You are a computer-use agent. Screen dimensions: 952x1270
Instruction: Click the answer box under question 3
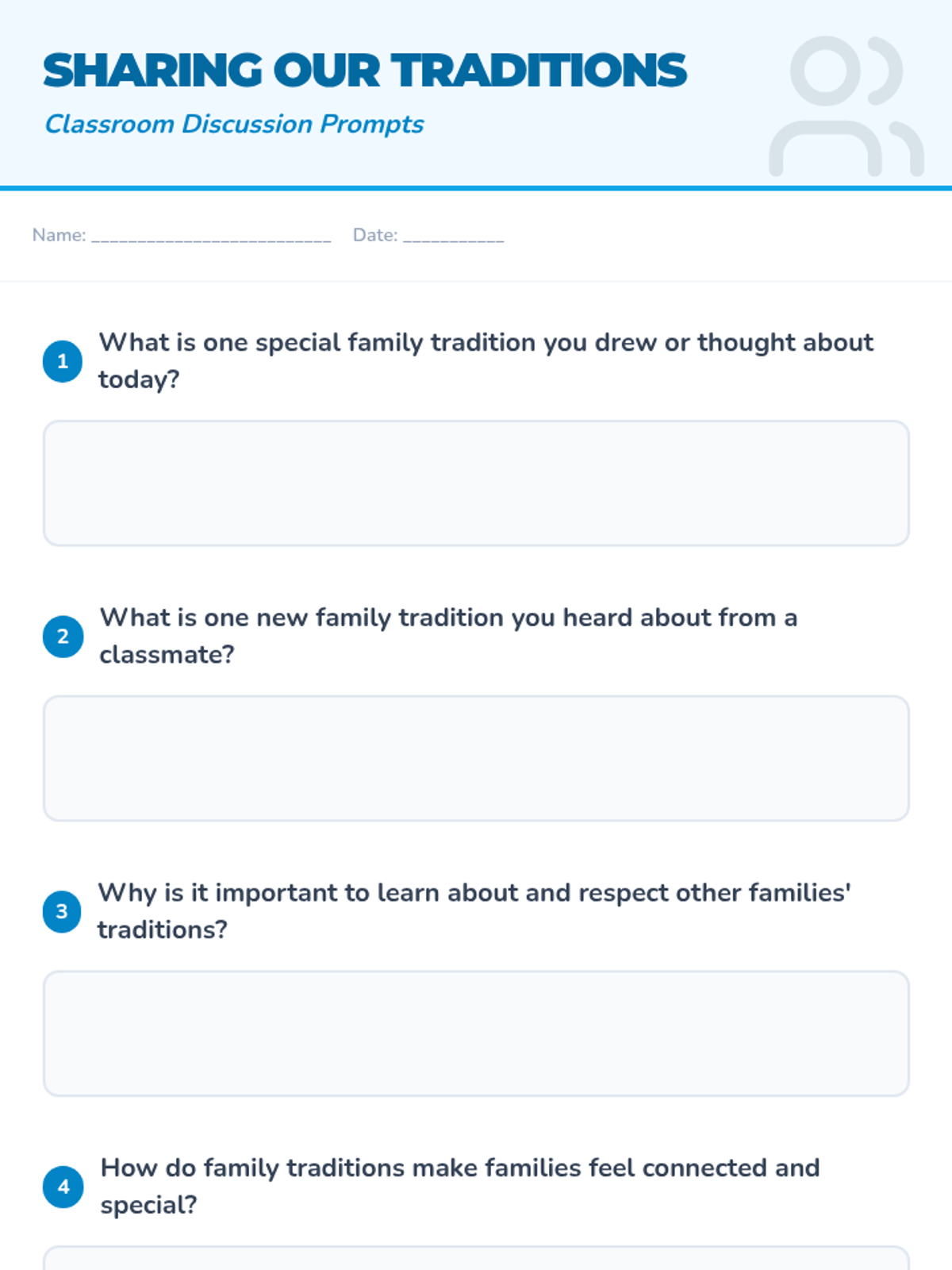pos(476,1033)
